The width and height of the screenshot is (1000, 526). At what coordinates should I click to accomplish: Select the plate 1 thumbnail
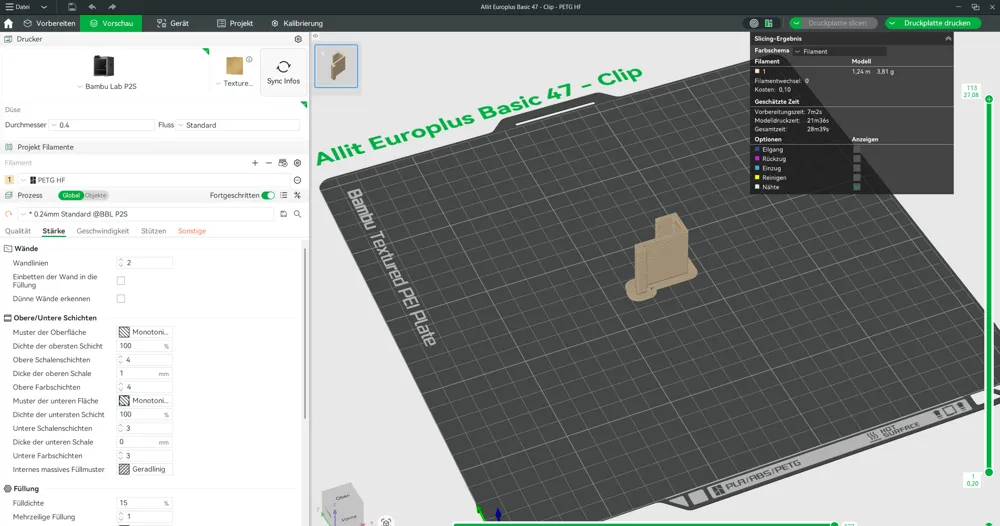336,66
